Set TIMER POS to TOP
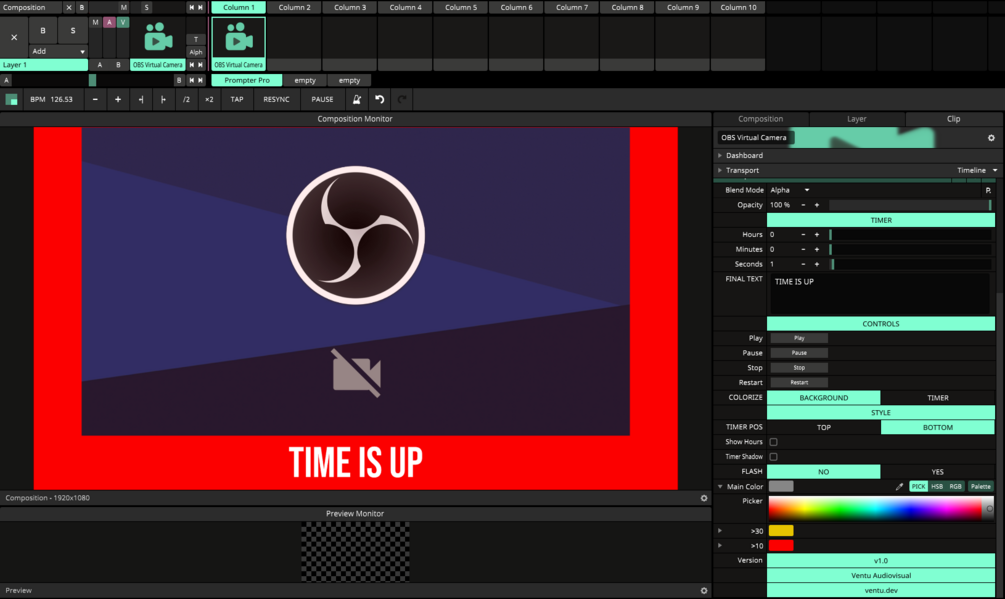This screenshot has width=1005, height=599. pyautogui.click(x=824, y=427)
